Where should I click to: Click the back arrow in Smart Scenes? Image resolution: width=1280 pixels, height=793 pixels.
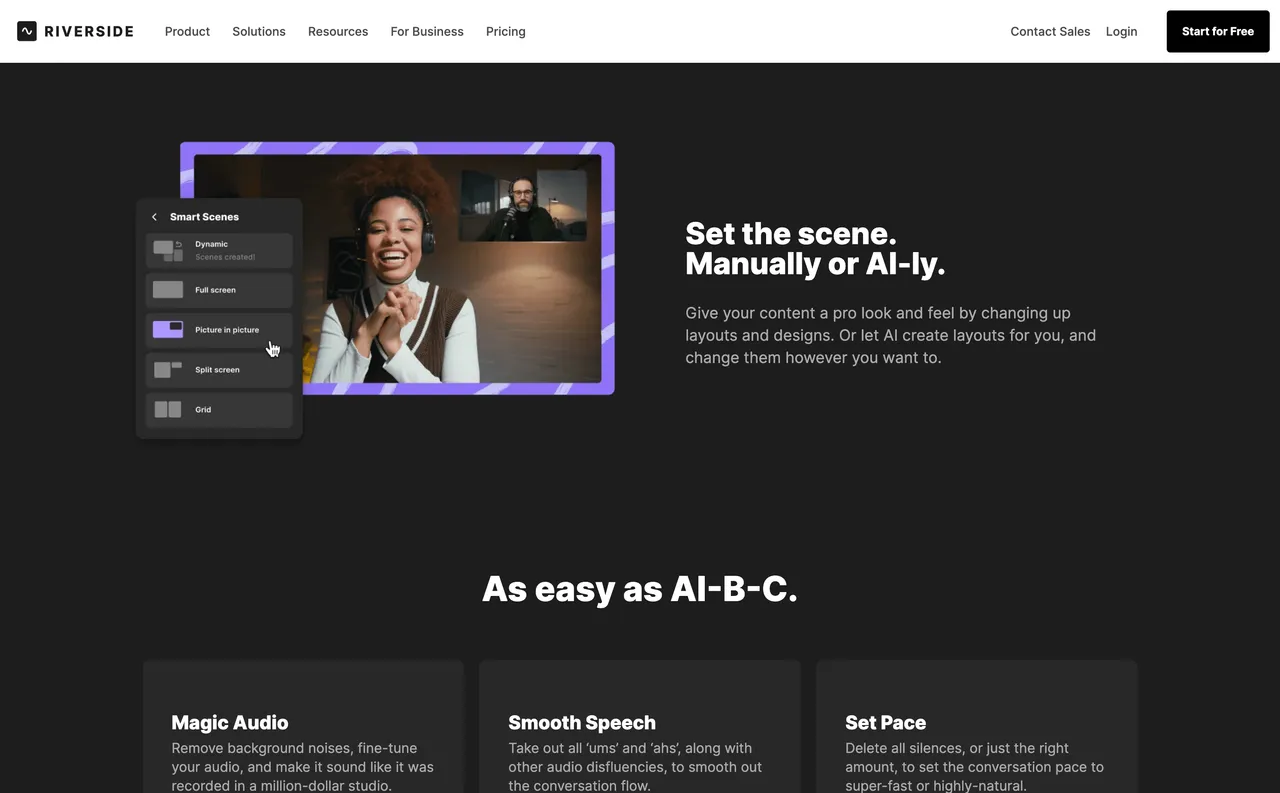pyautogui.click(x=154, y=217)
